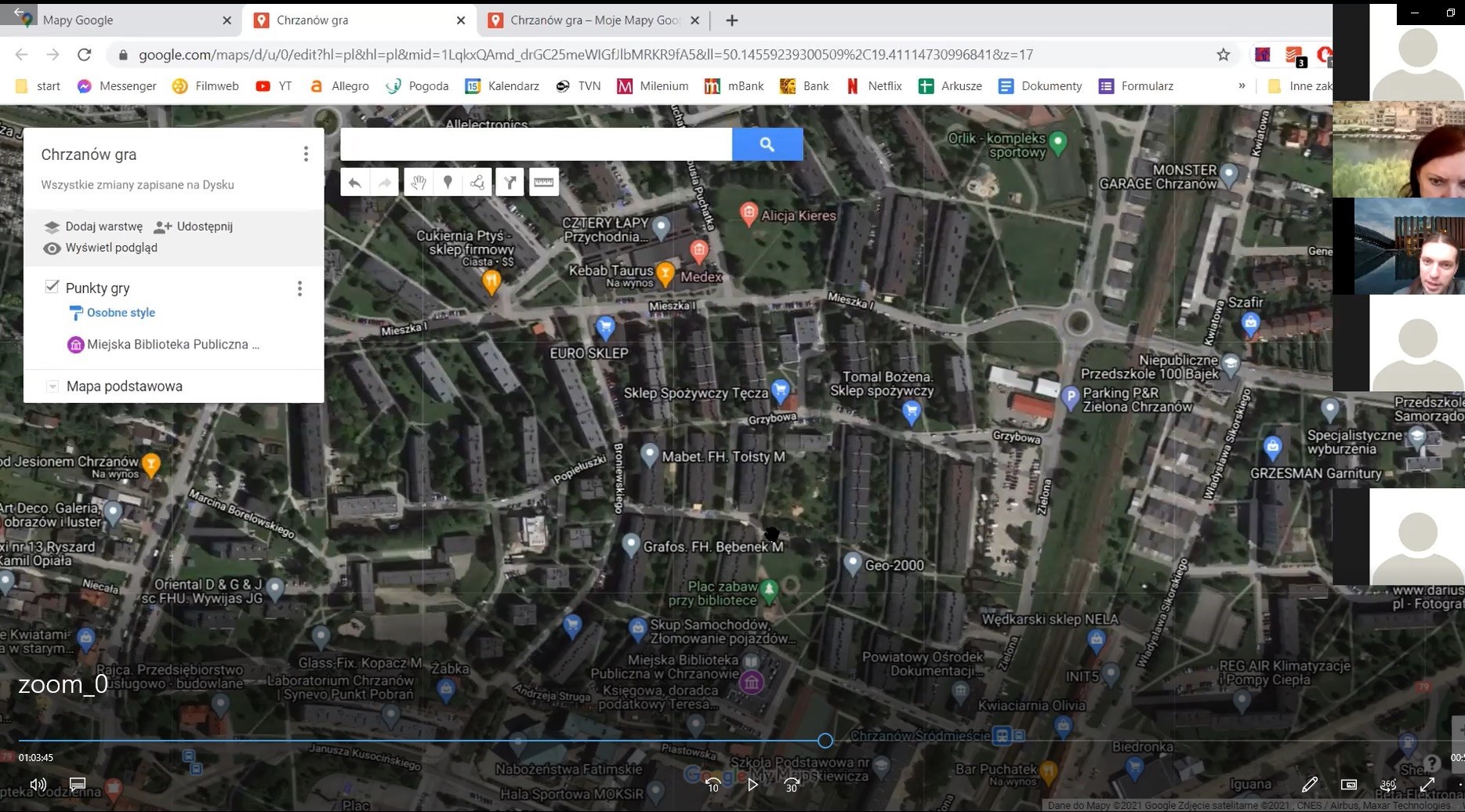
Task: Open the Formularz bookmark
Action: click(x=1136, y=86)
